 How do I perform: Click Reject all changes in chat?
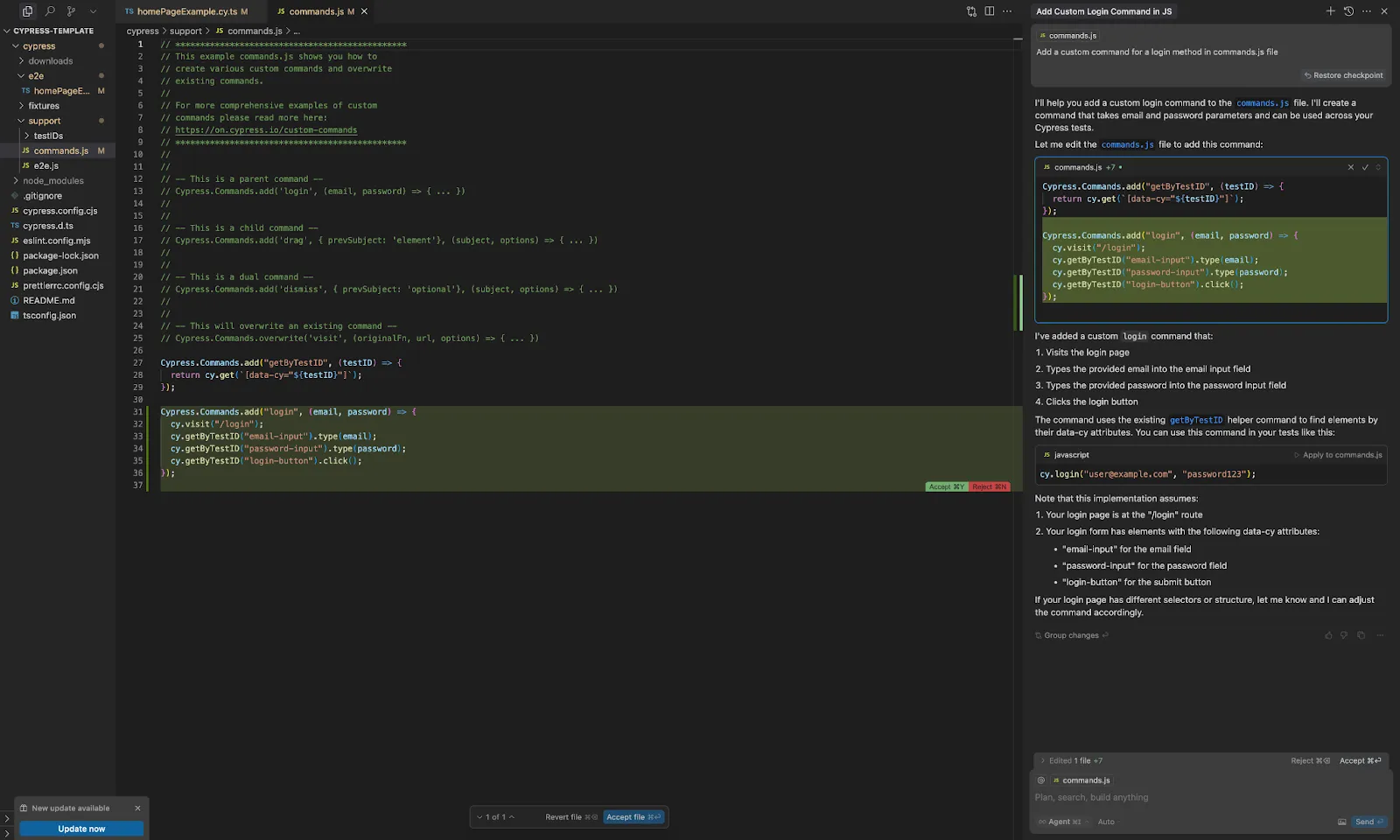pyautogui.click(x=1310, y=760)
